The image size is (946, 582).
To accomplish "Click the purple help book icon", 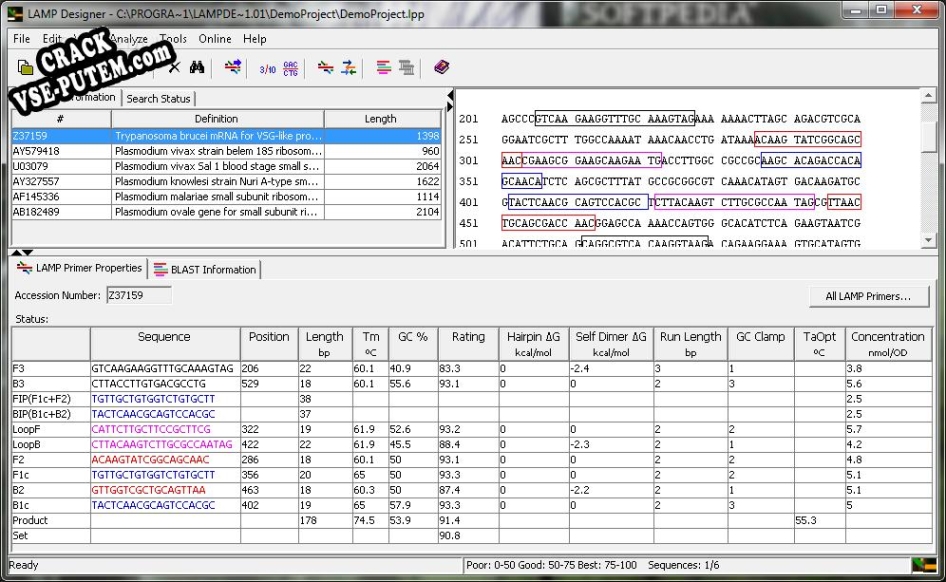I will pos(442,67).
